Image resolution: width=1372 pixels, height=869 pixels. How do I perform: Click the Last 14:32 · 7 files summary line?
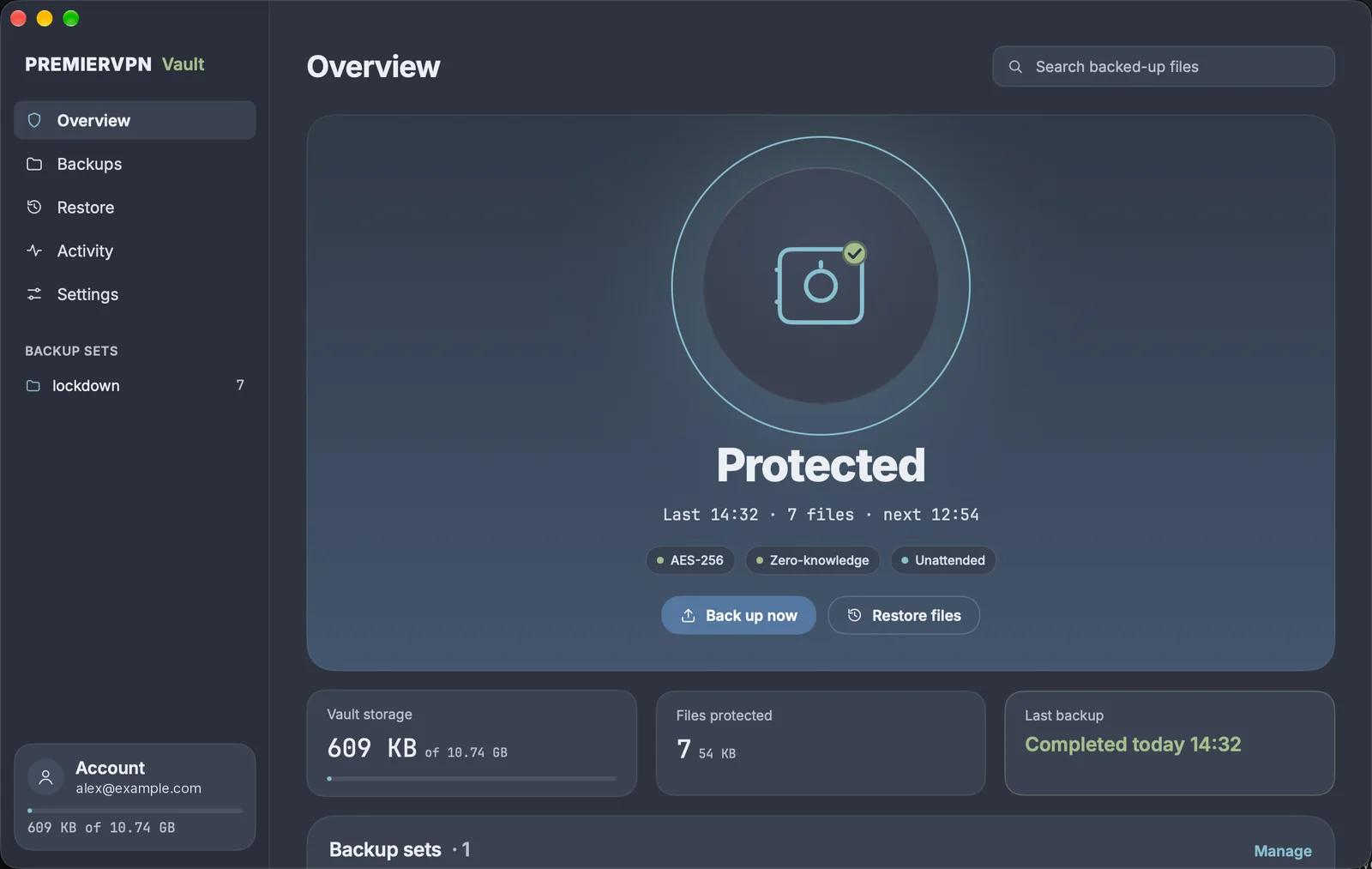[x=821, y=515]
